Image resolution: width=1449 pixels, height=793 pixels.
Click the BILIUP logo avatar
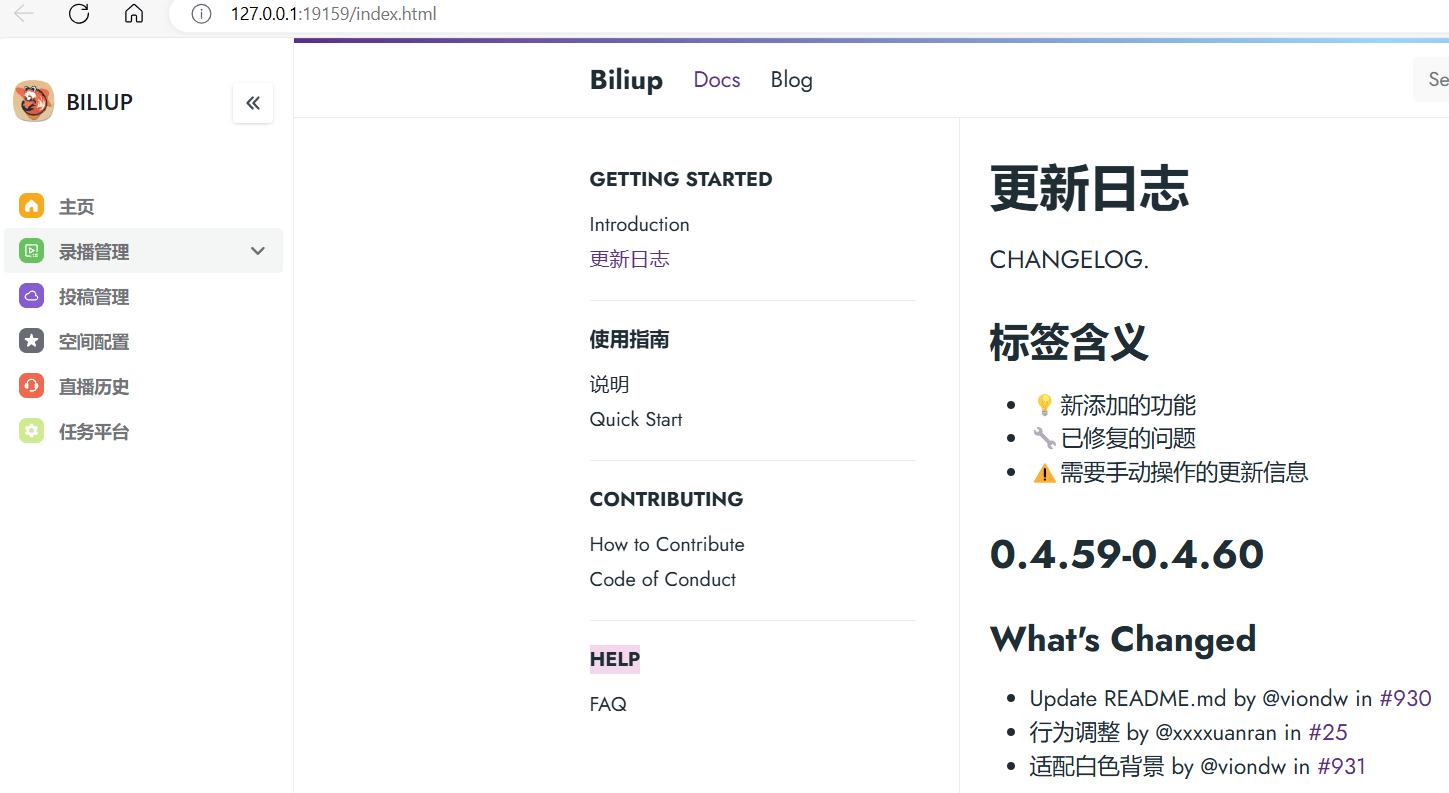[x=33, y=101]
